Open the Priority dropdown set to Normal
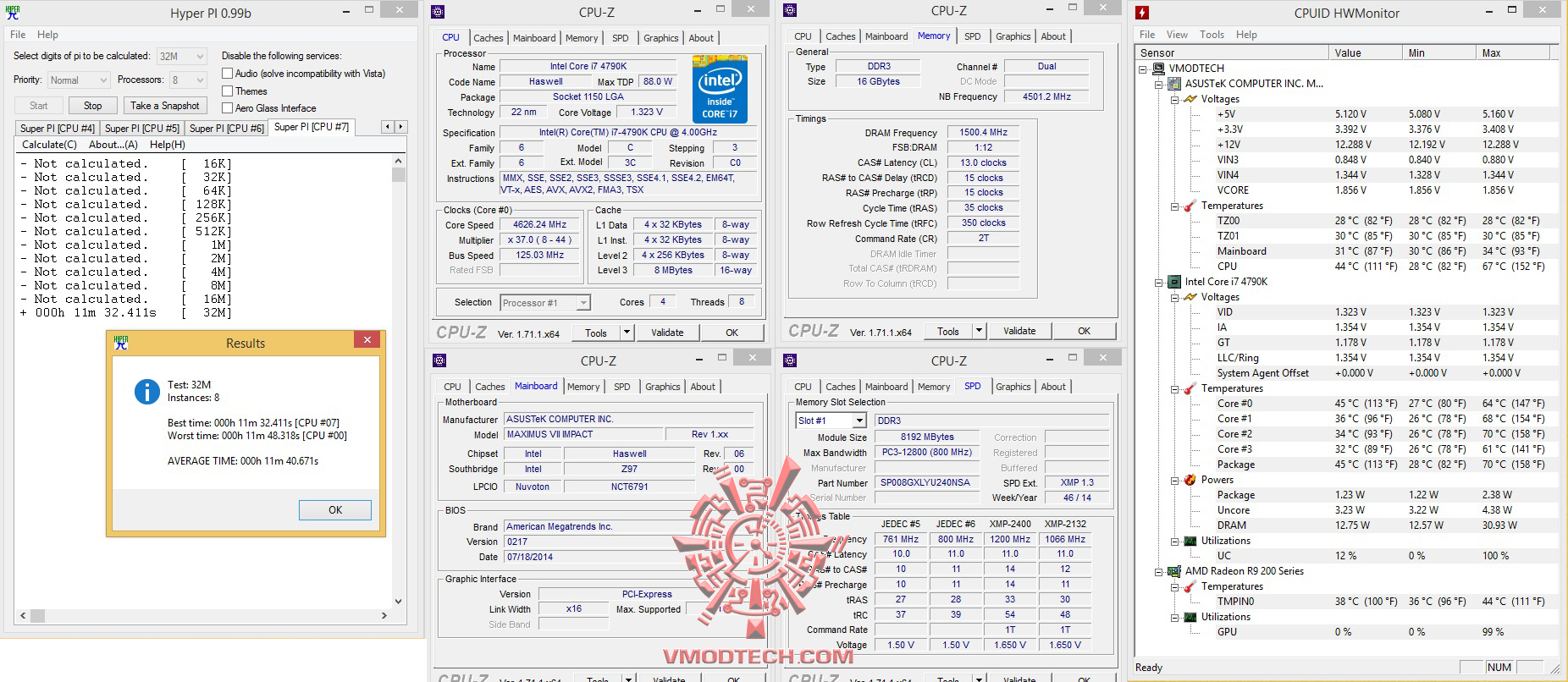 pos(78,80)
